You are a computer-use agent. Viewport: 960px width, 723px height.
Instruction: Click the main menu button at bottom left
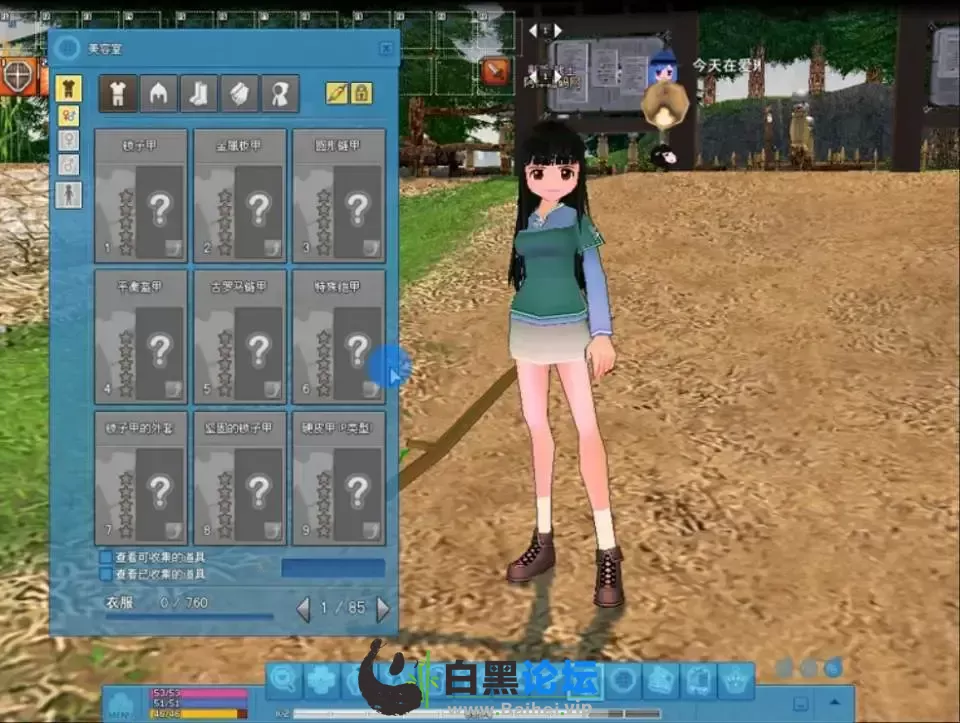pos(121,704)
